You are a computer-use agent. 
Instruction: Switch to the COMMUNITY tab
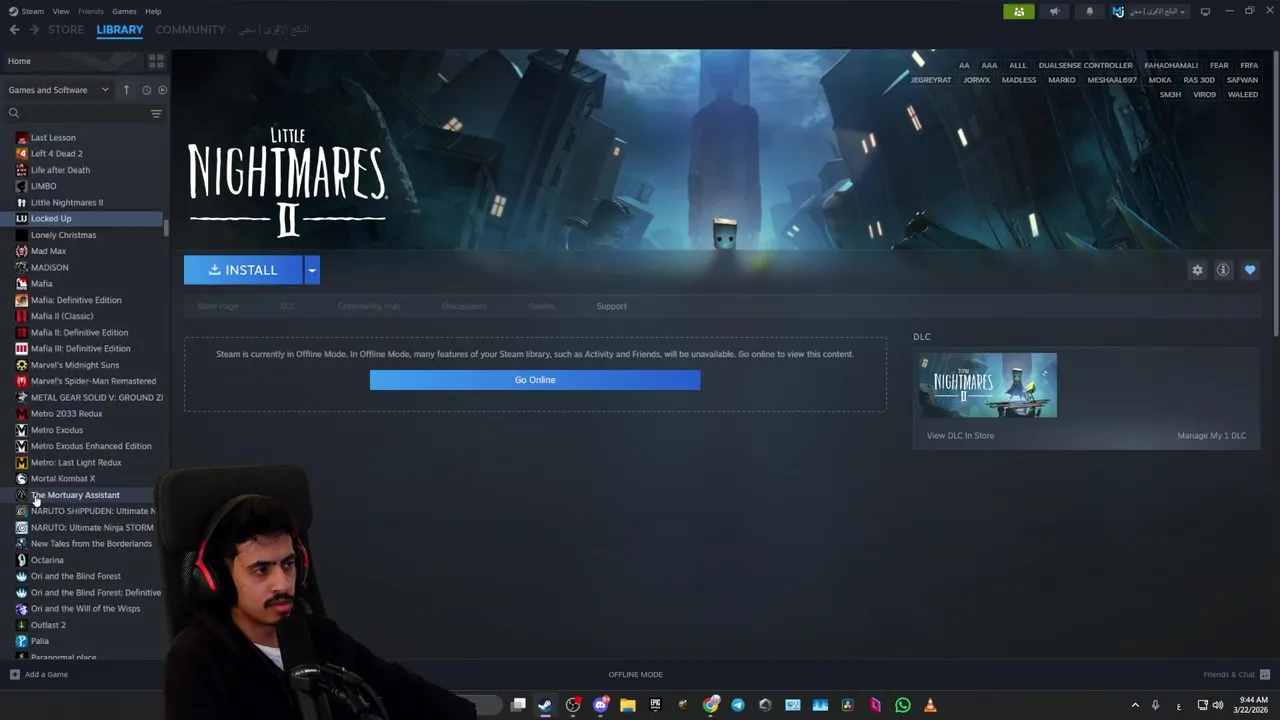pyautogui.click(x=190, y=29)
